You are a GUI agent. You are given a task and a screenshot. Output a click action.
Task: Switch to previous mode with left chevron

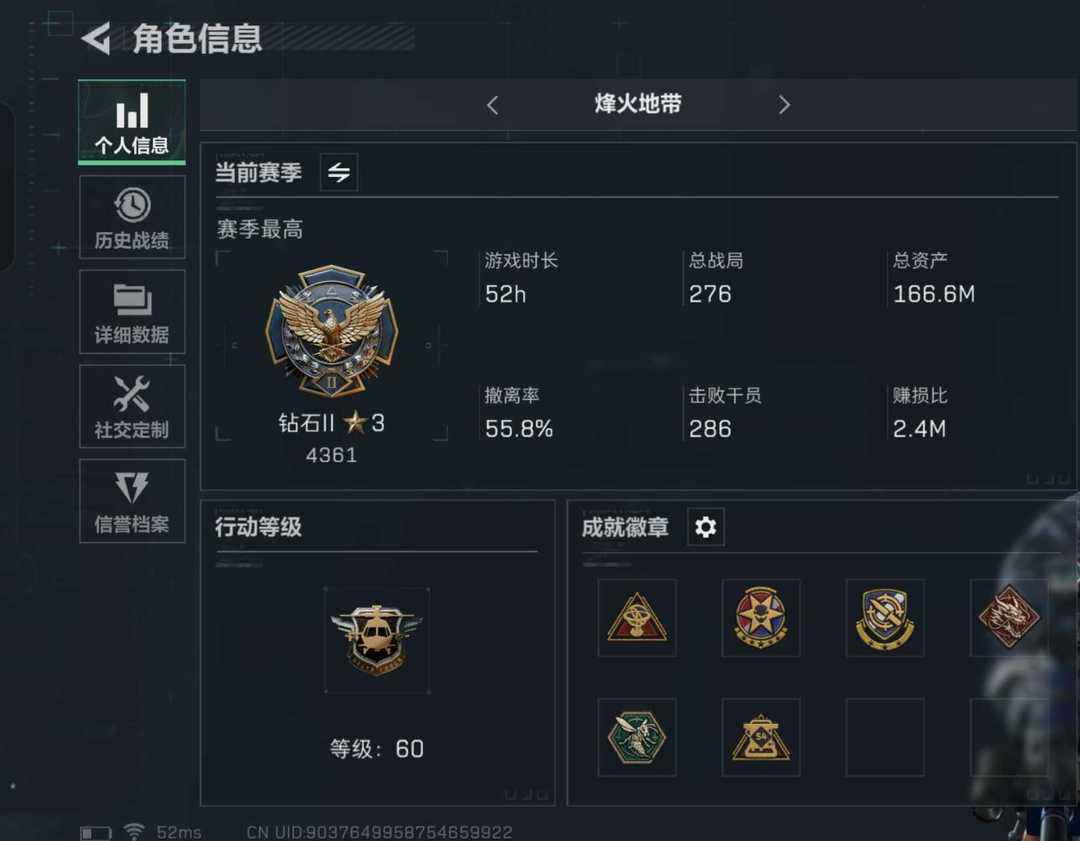pos(492,105)
